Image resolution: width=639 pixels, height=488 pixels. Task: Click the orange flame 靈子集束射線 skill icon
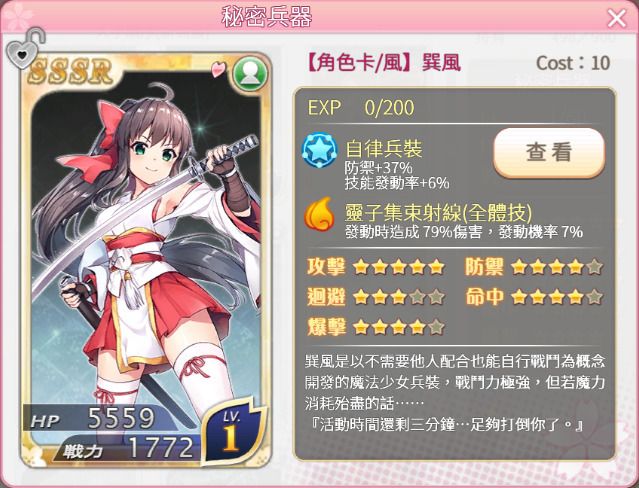click(x=320, y=214)
